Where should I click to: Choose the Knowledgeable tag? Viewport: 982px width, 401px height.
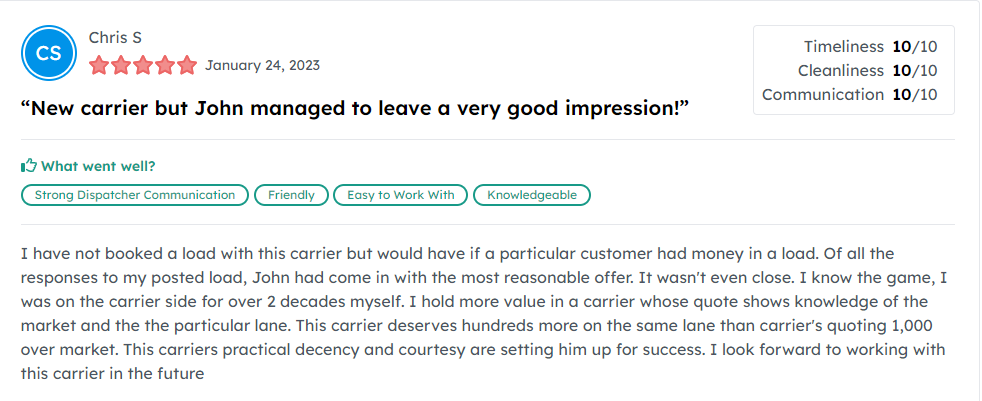coord(532,195)
